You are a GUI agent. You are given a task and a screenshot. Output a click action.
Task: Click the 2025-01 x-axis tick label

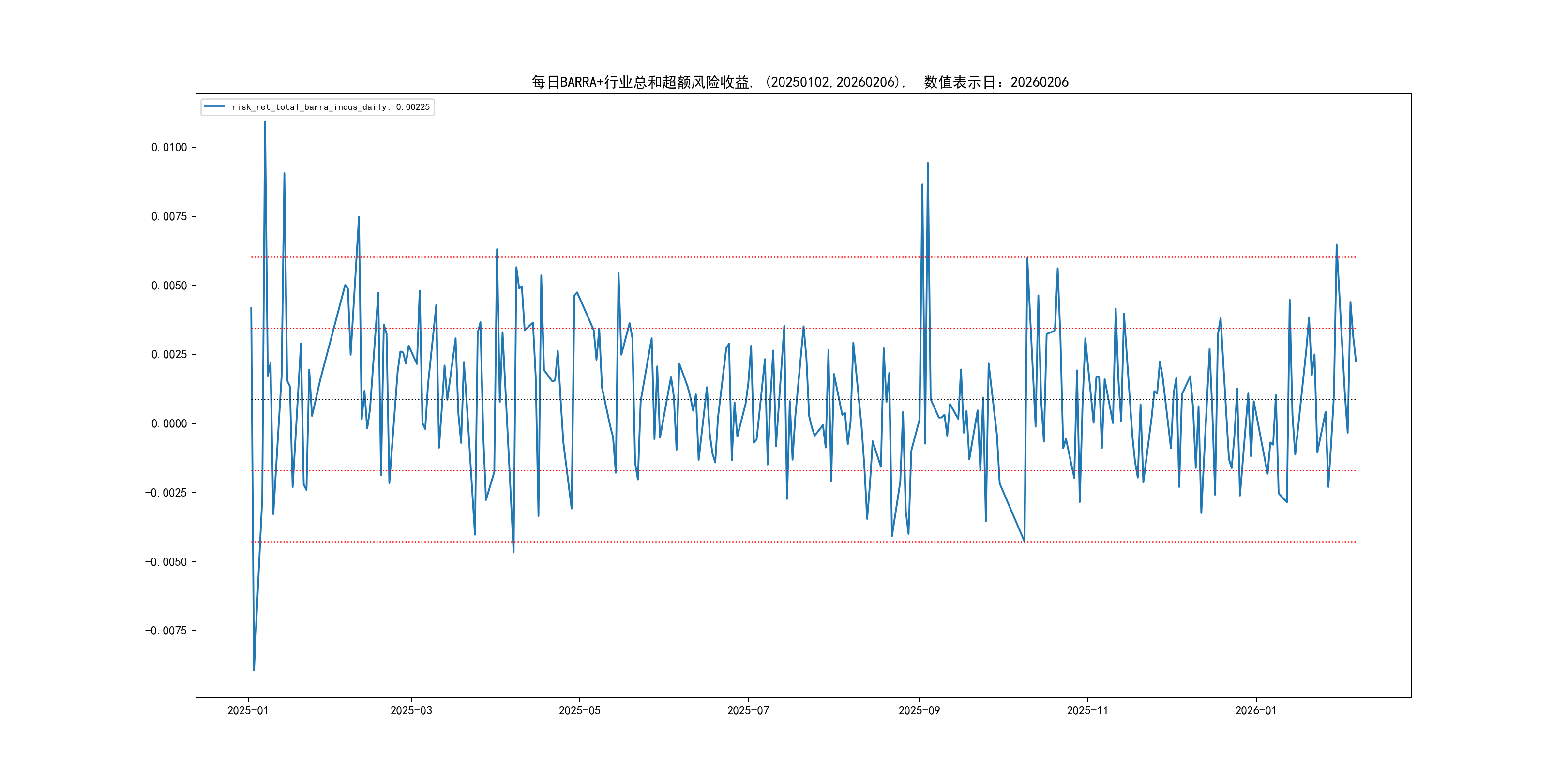(248, 710)
